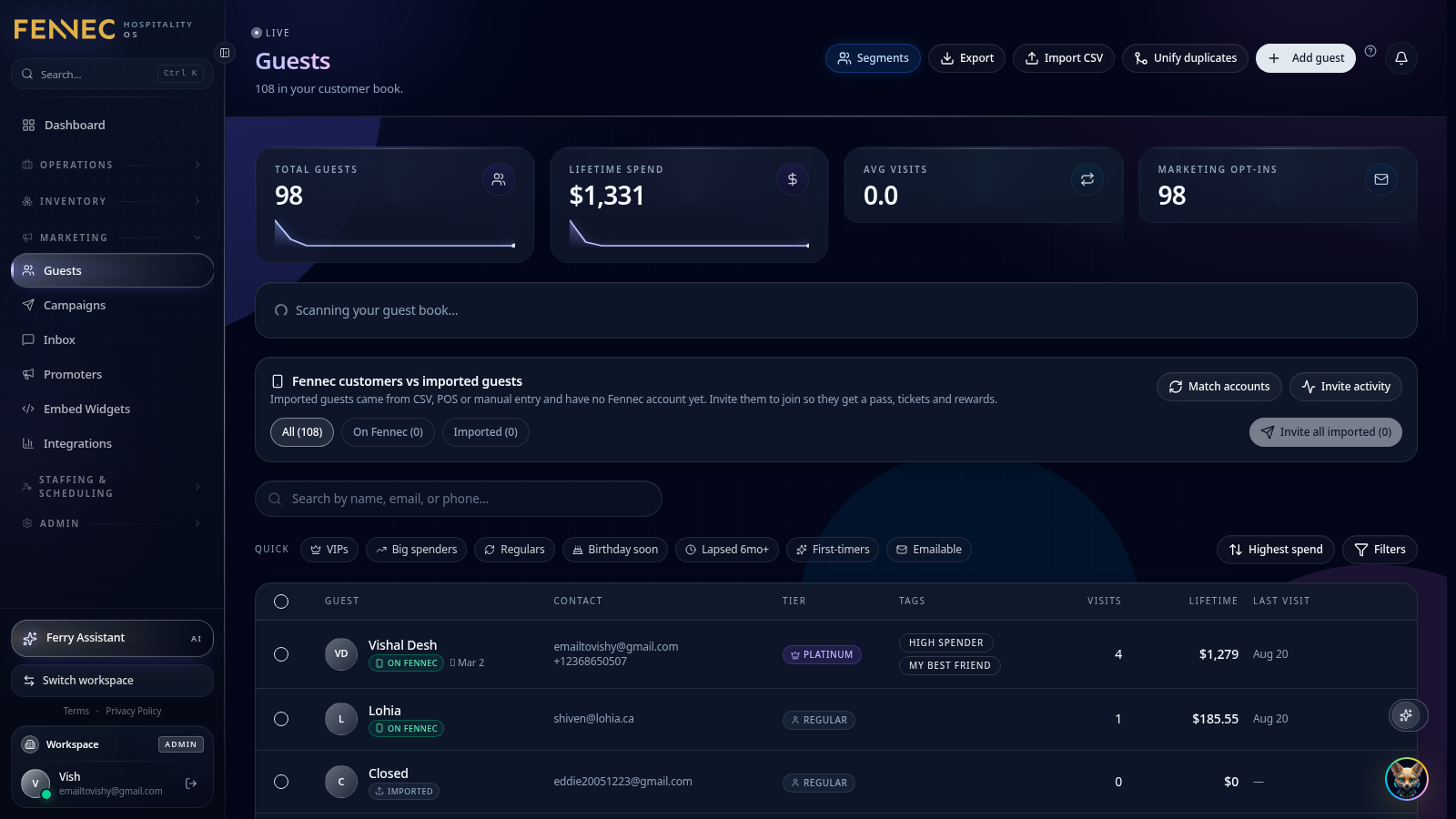Image resolution: width=1456 pixels, height=819 pixels.
Task: Expand the Inventory sidebar section
Action: [112, 201]
